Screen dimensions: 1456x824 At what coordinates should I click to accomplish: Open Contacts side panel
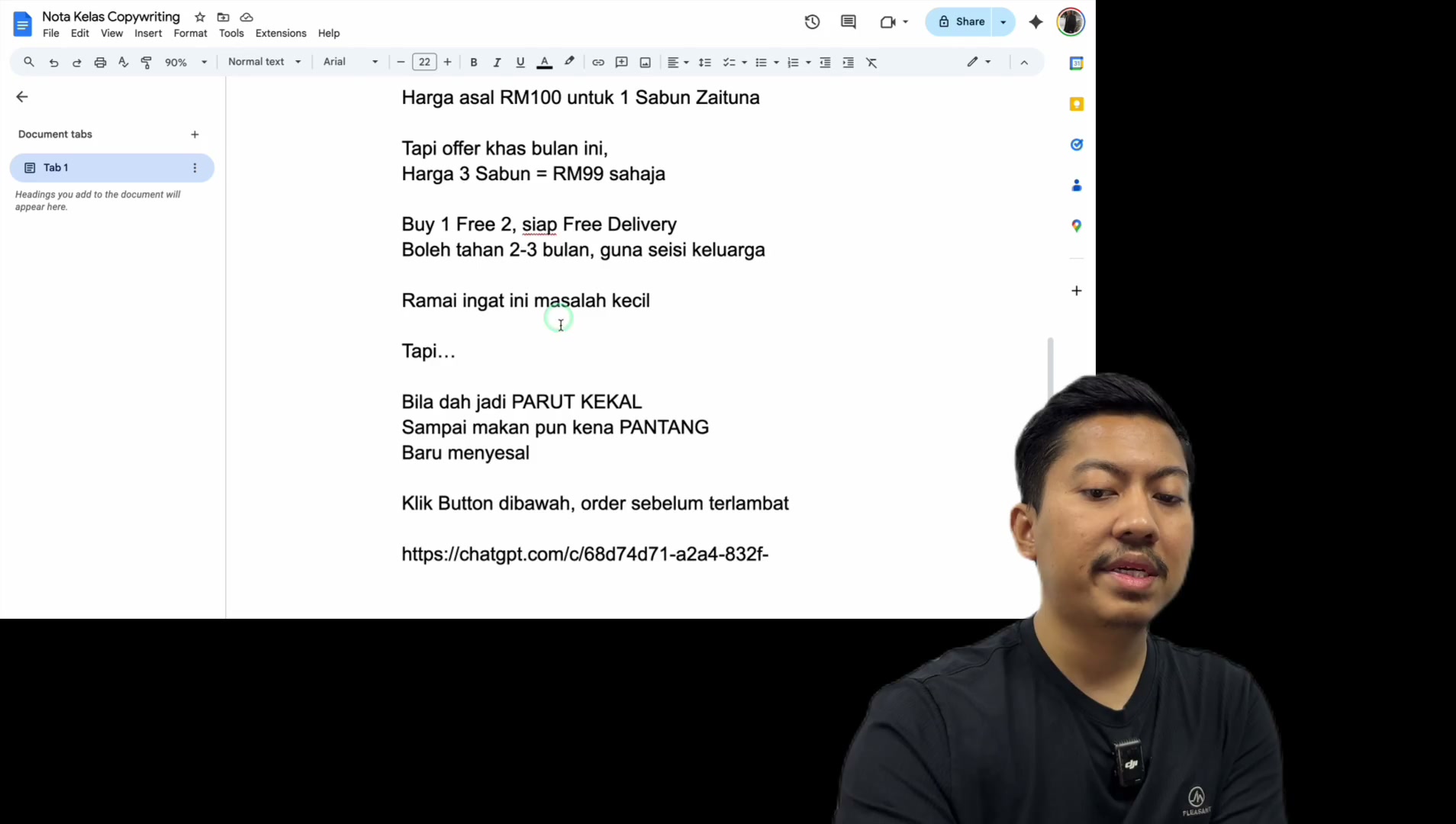pyautogui.click(x=1076, y=185)
